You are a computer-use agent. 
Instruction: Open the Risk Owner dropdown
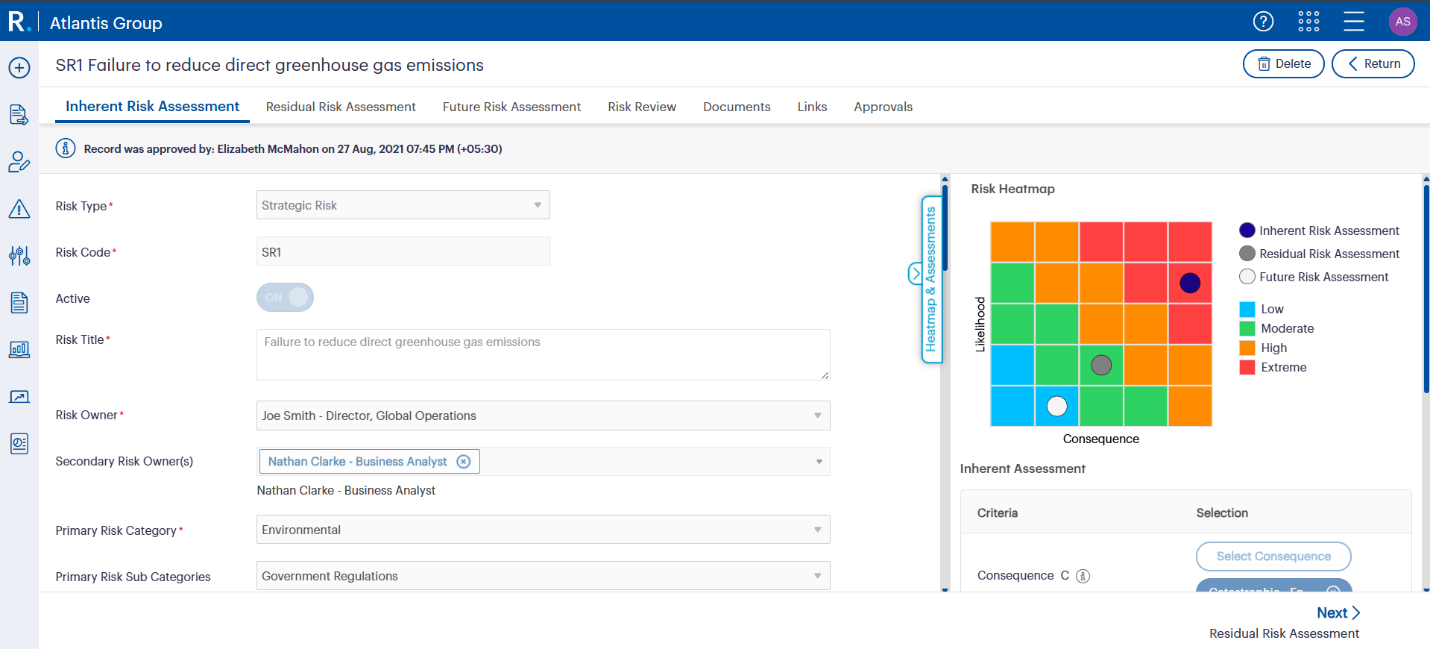[x=543, y=415]
